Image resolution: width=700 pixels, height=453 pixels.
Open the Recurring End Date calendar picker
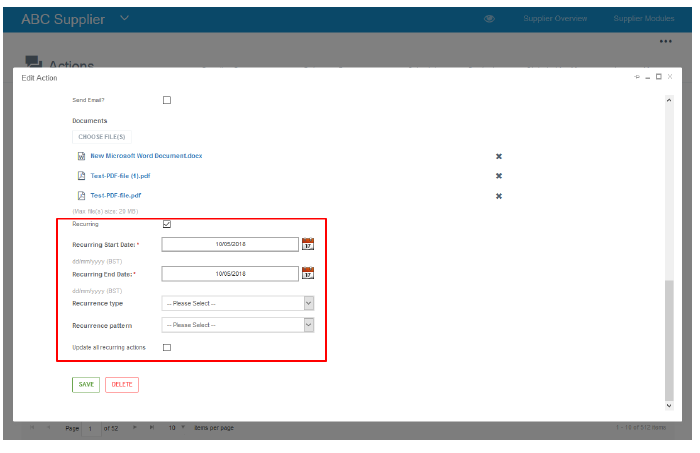coord(308,272)
